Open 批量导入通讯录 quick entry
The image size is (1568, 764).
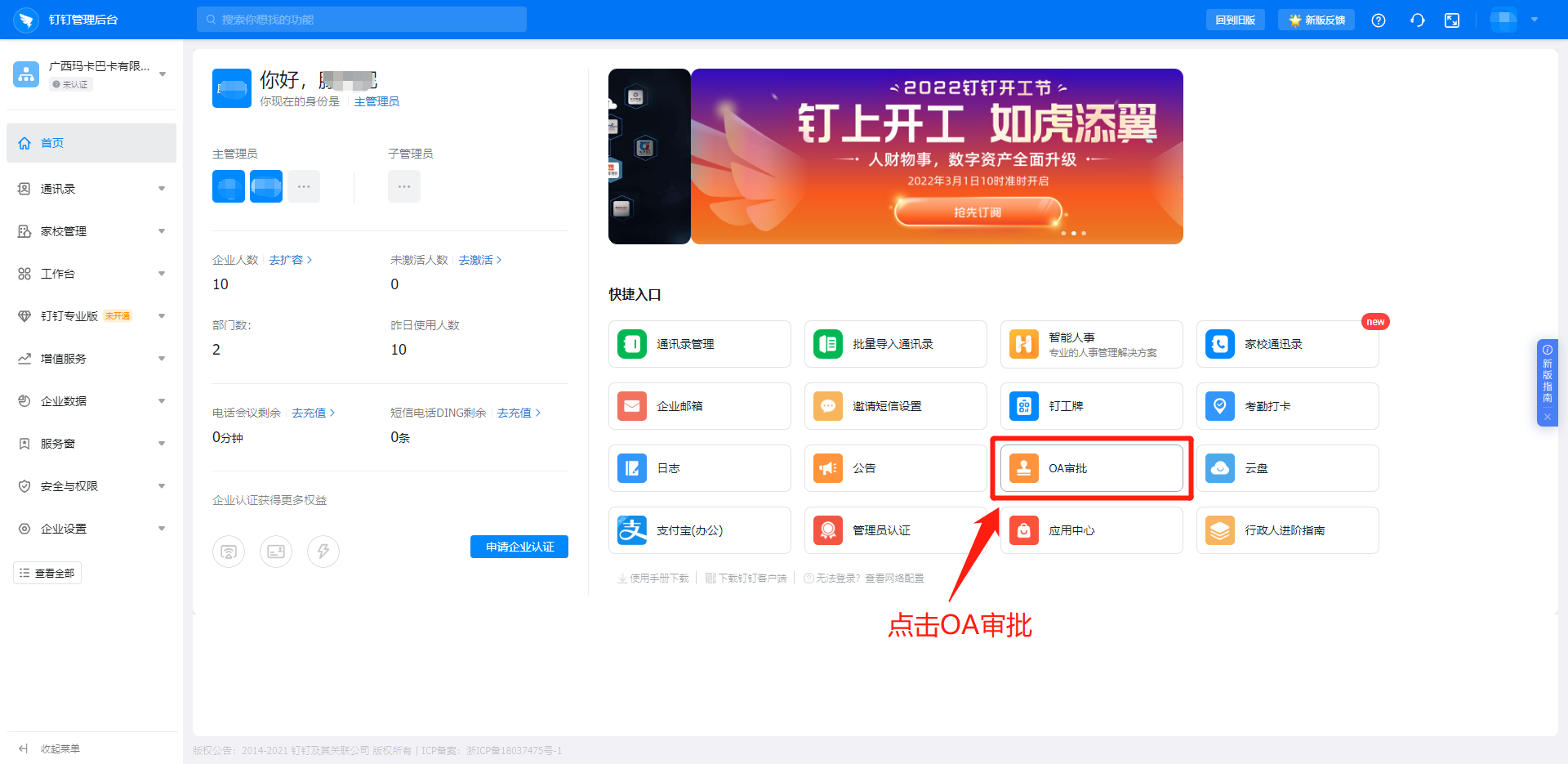(895, 344)
